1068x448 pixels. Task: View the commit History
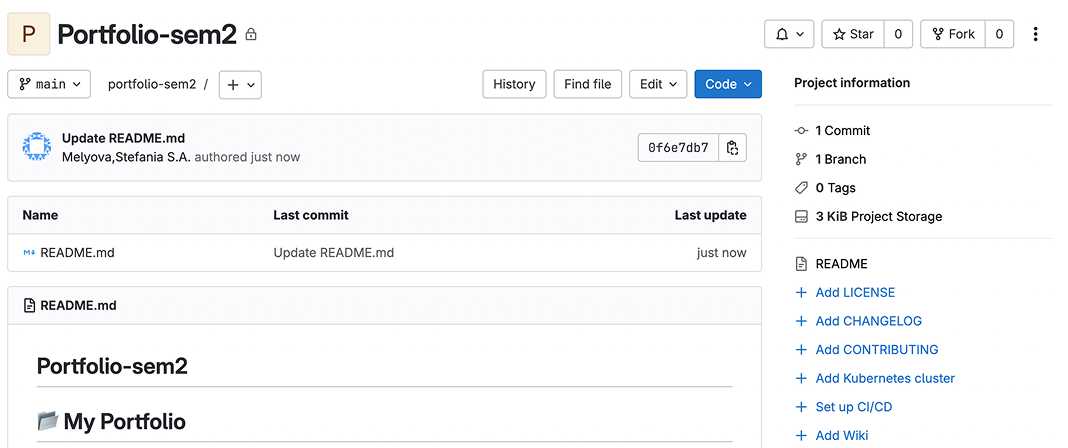514,84
